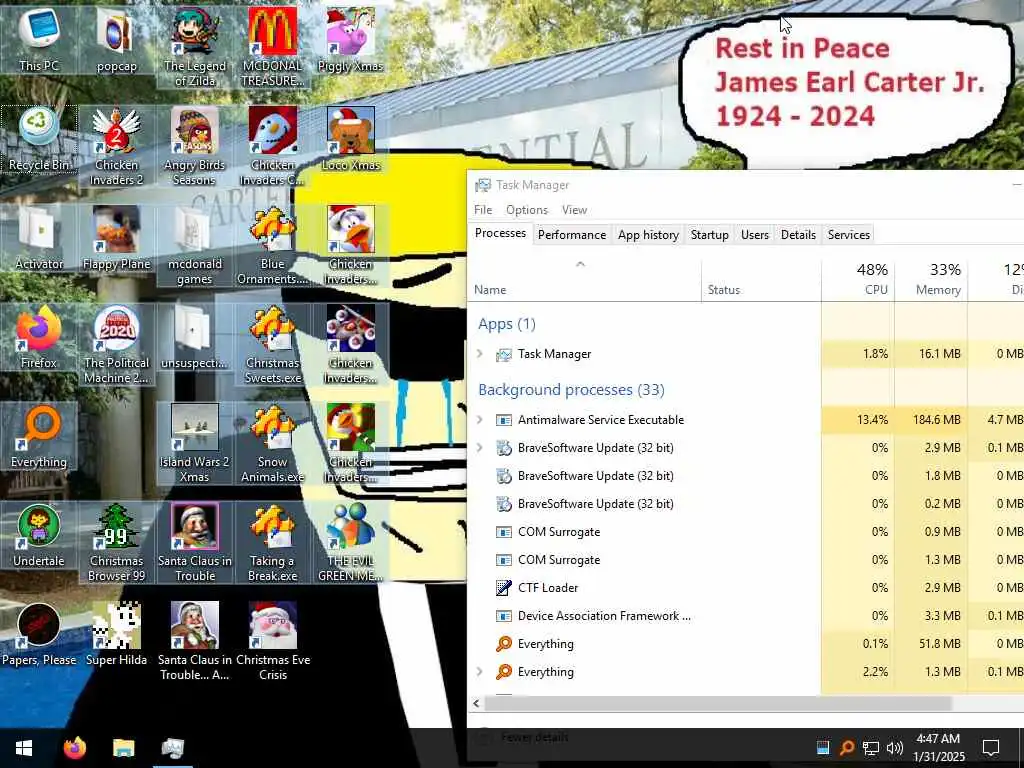Expand the last Everything process row
Viewport: 1024px width, 768px height.
480,672
